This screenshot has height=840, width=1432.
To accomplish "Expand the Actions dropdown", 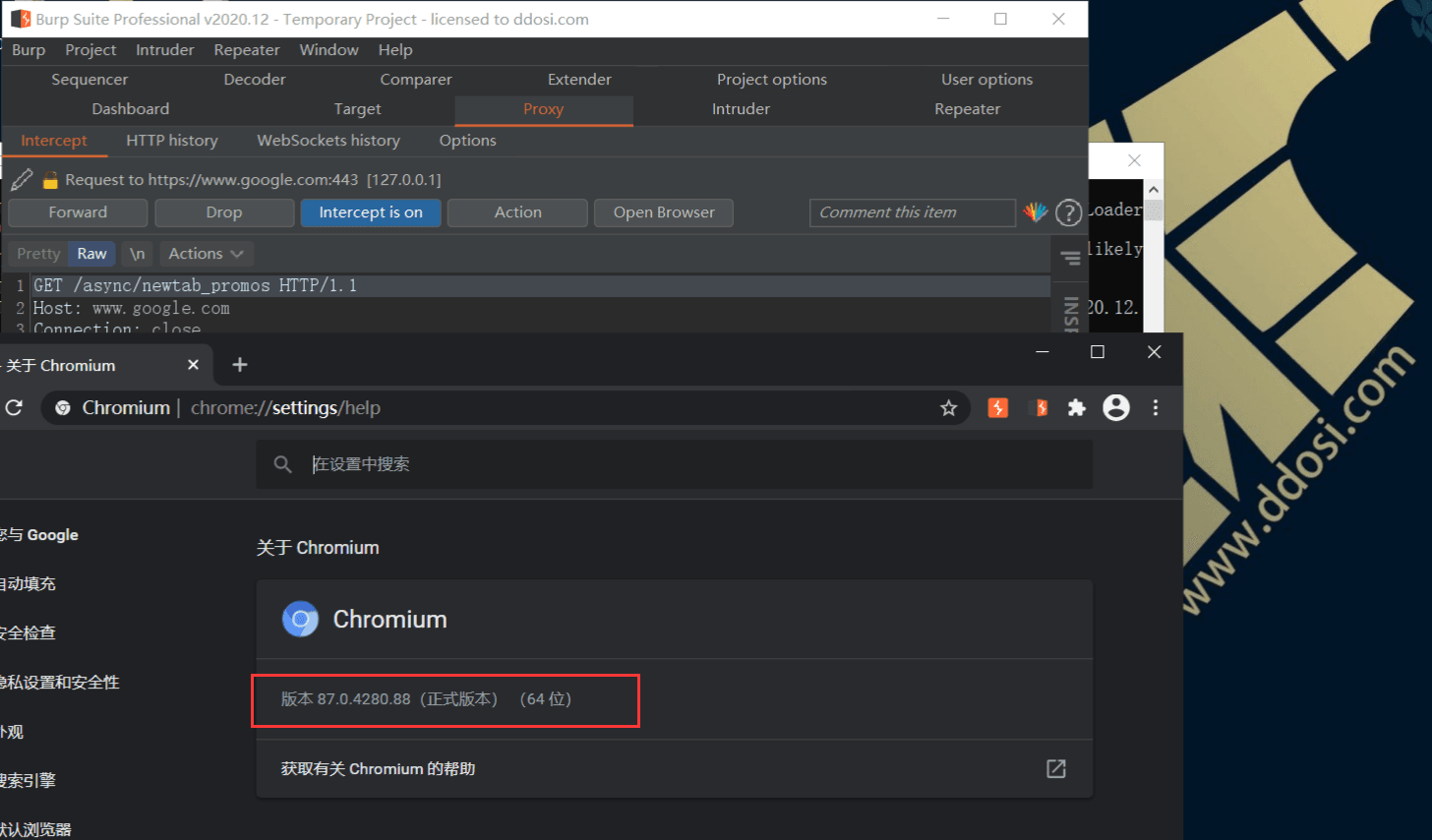I will tap(207, 254).
